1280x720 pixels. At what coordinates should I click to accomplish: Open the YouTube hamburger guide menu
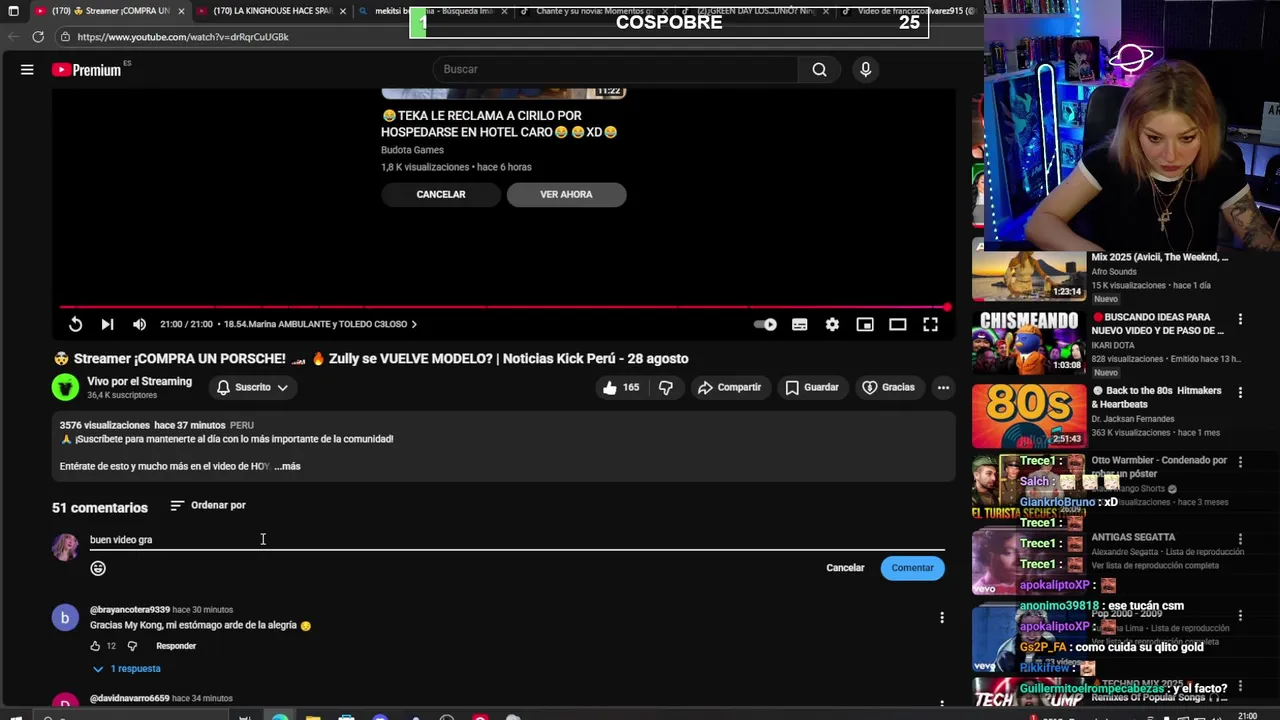click(x=27, y=69)
